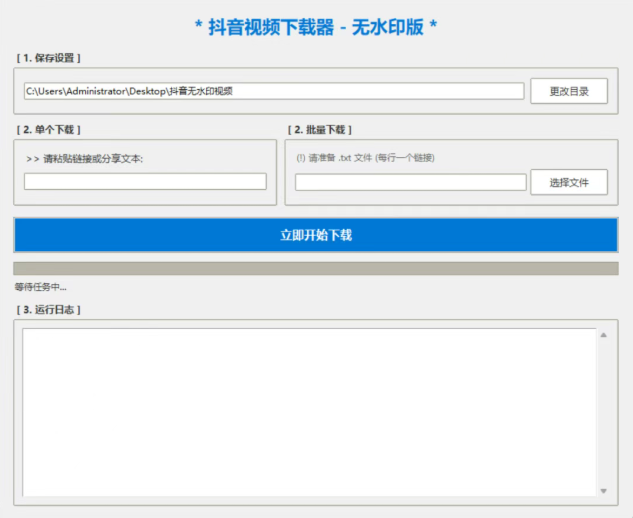Image resolution: width=633 pixels, height=518 pixels.
Task: Click the log scrollbar down arrow
Action: (603, 490)
